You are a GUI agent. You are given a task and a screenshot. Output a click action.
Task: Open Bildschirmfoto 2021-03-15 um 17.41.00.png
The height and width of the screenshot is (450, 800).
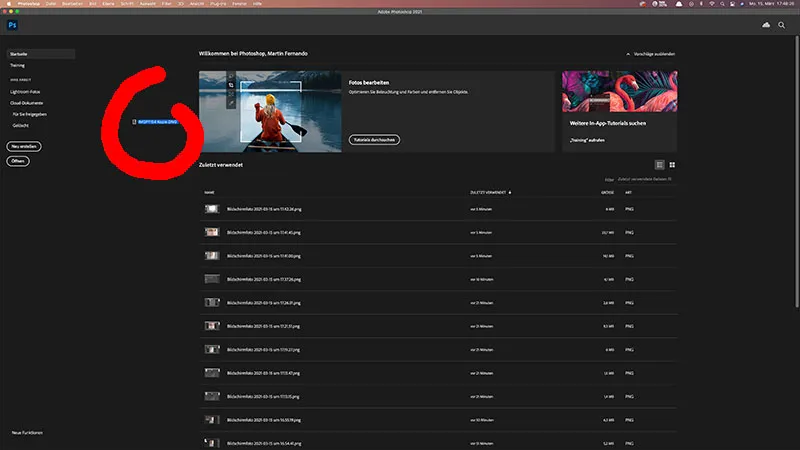[x=438, y=256]
